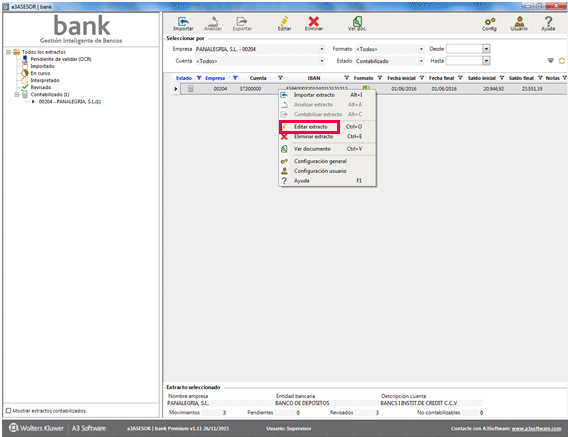Sort by the Notas column header

552,78
